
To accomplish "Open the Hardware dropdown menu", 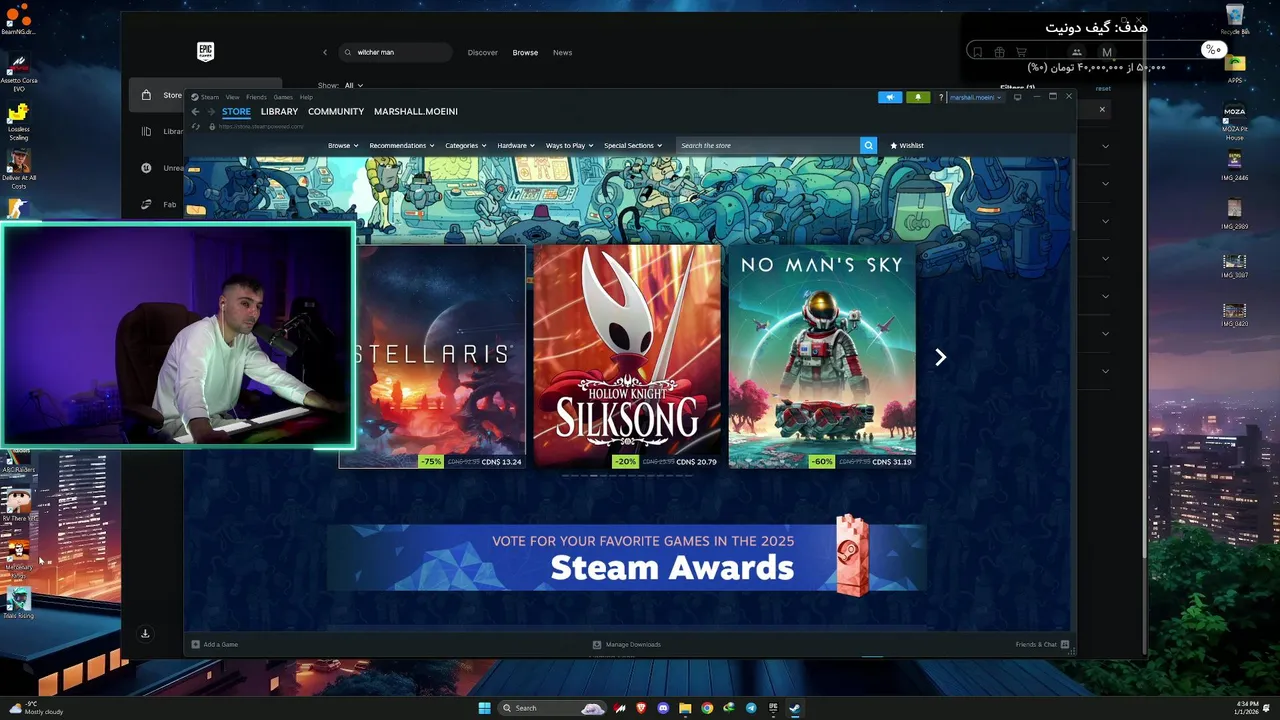I will (x=515, y=145).
